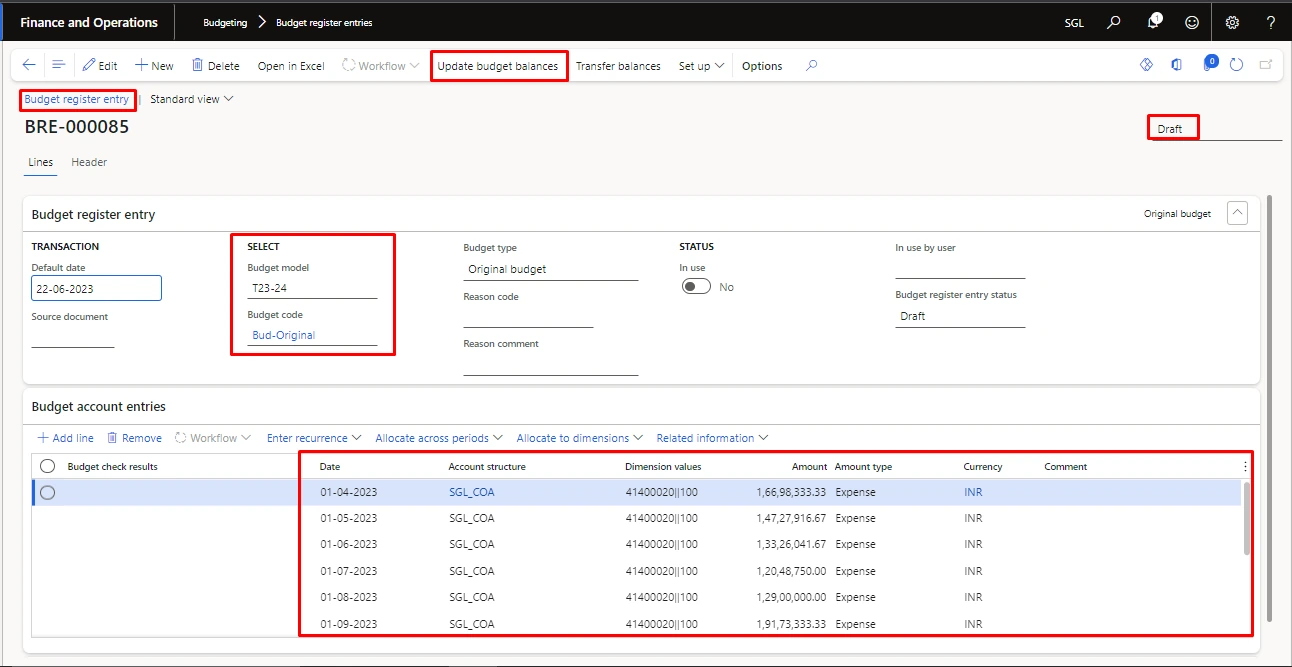Open document attachments with zero badge
The width and height of the screenshot is (1292, 667).
click(1208, 64)
